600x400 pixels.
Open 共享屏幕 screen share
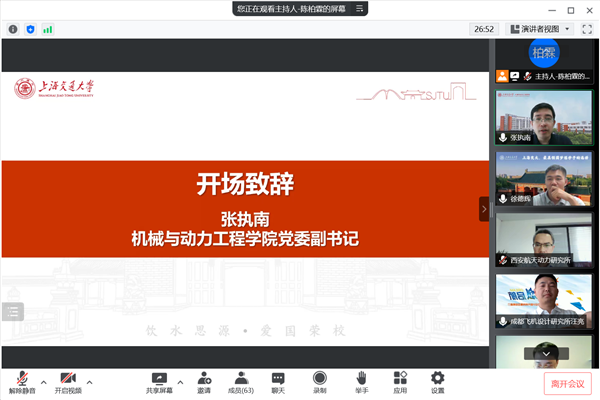tap(159, 380)
